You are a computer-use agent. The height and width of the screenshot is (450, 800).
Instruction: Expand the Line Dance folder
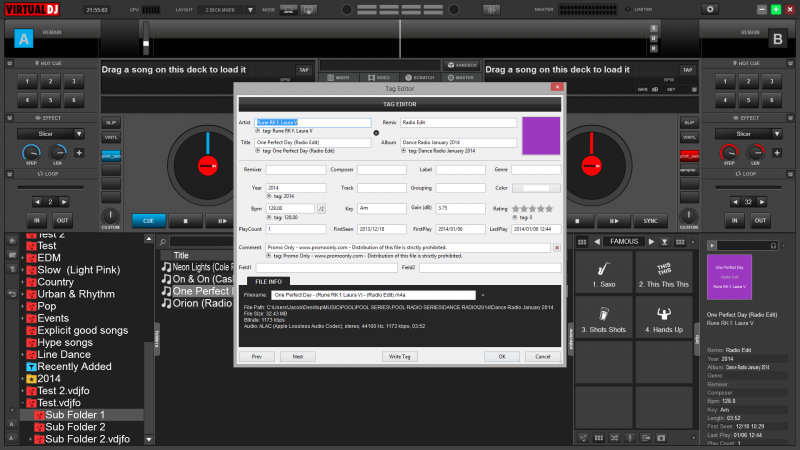coord(22,355)
